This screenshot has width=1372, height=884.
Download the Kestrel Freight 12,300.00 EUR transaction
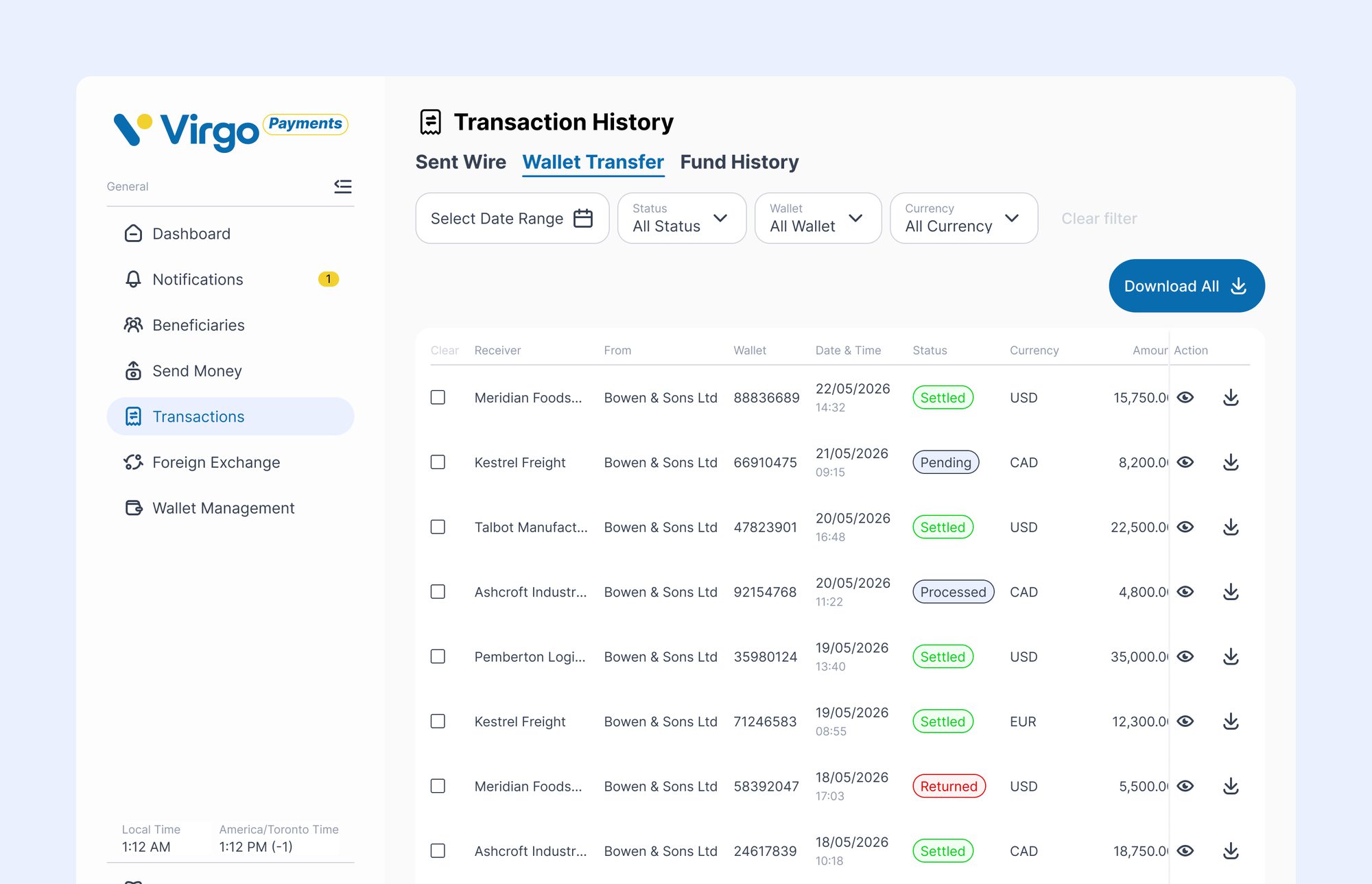tap(1231, 721)
